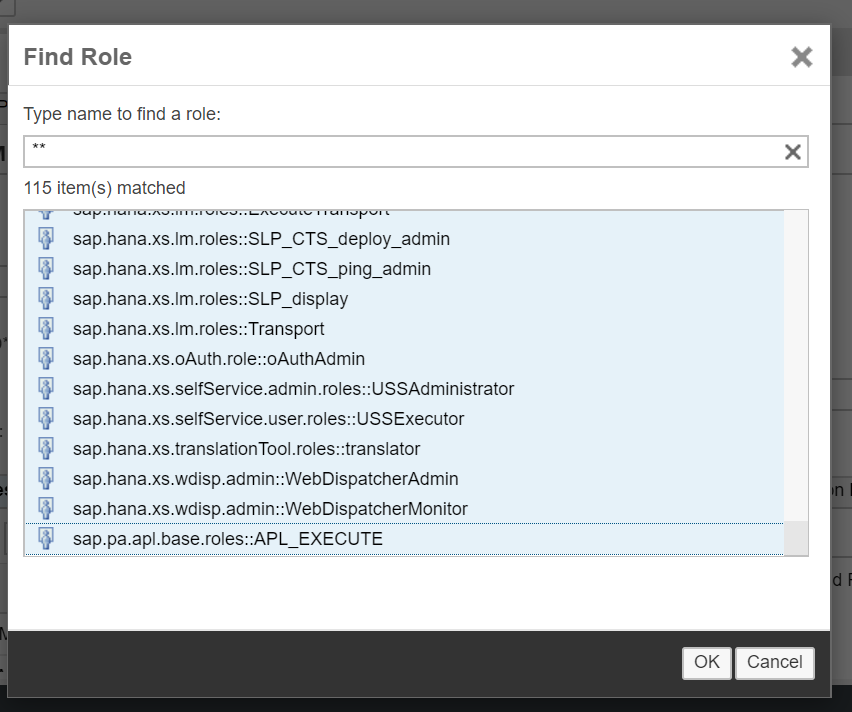Click role icon beside APL_EXECUTE
Image resolution: width=852 pixels, height=712 pixels.
46,538
